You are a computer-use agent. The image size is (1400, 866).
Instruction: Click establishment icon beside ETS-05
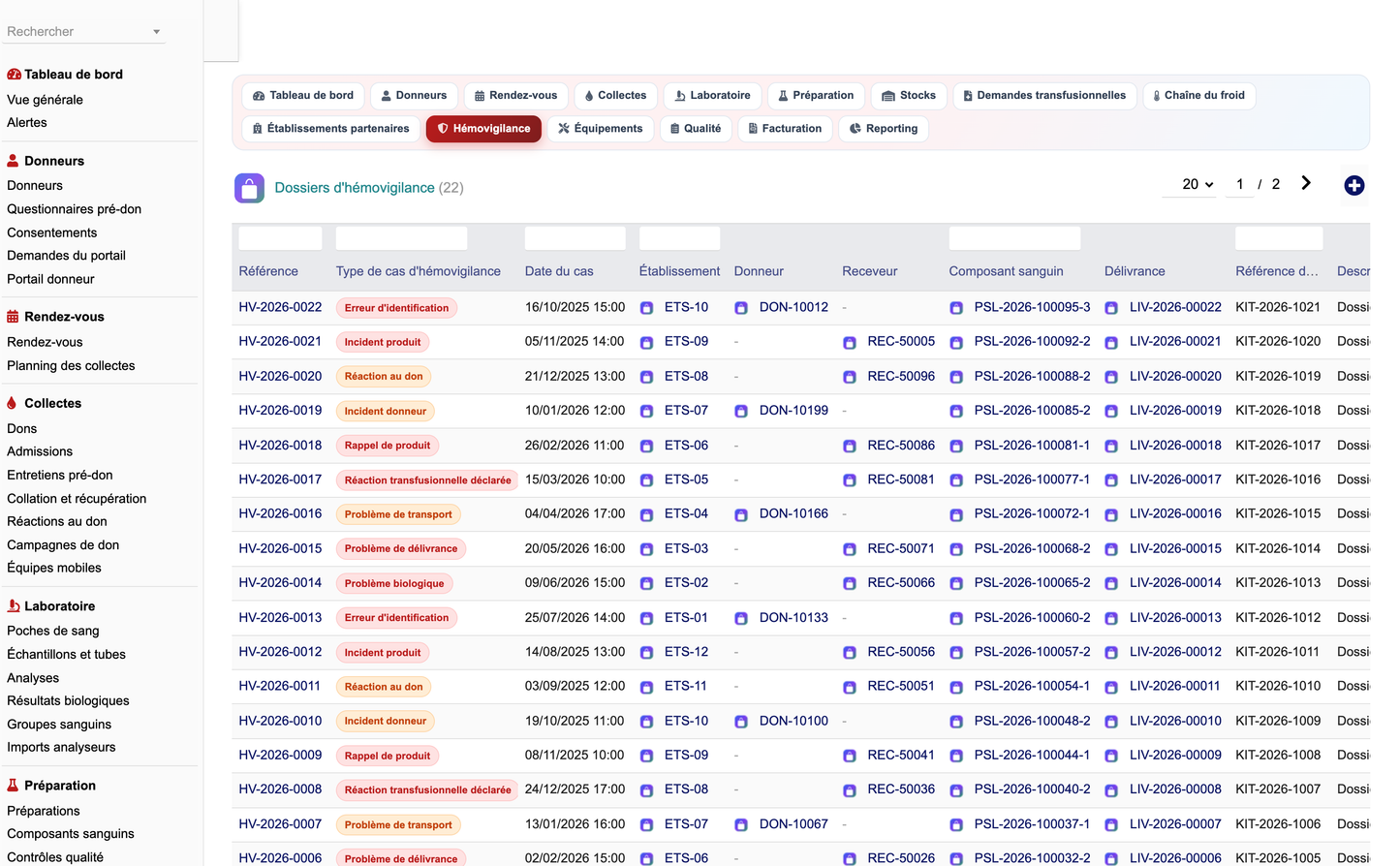click(646, 480)
